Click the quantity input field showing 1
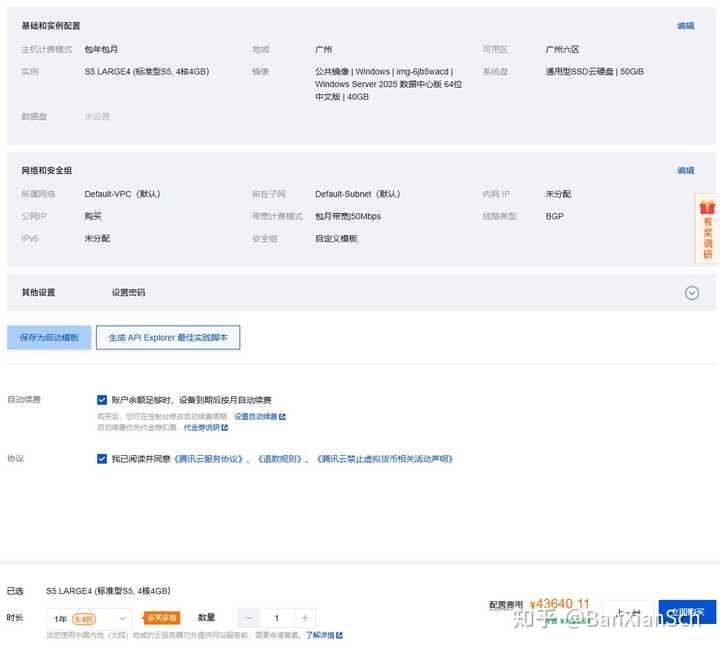The height and width of the screenshot is (648, 720). point(277,618)
